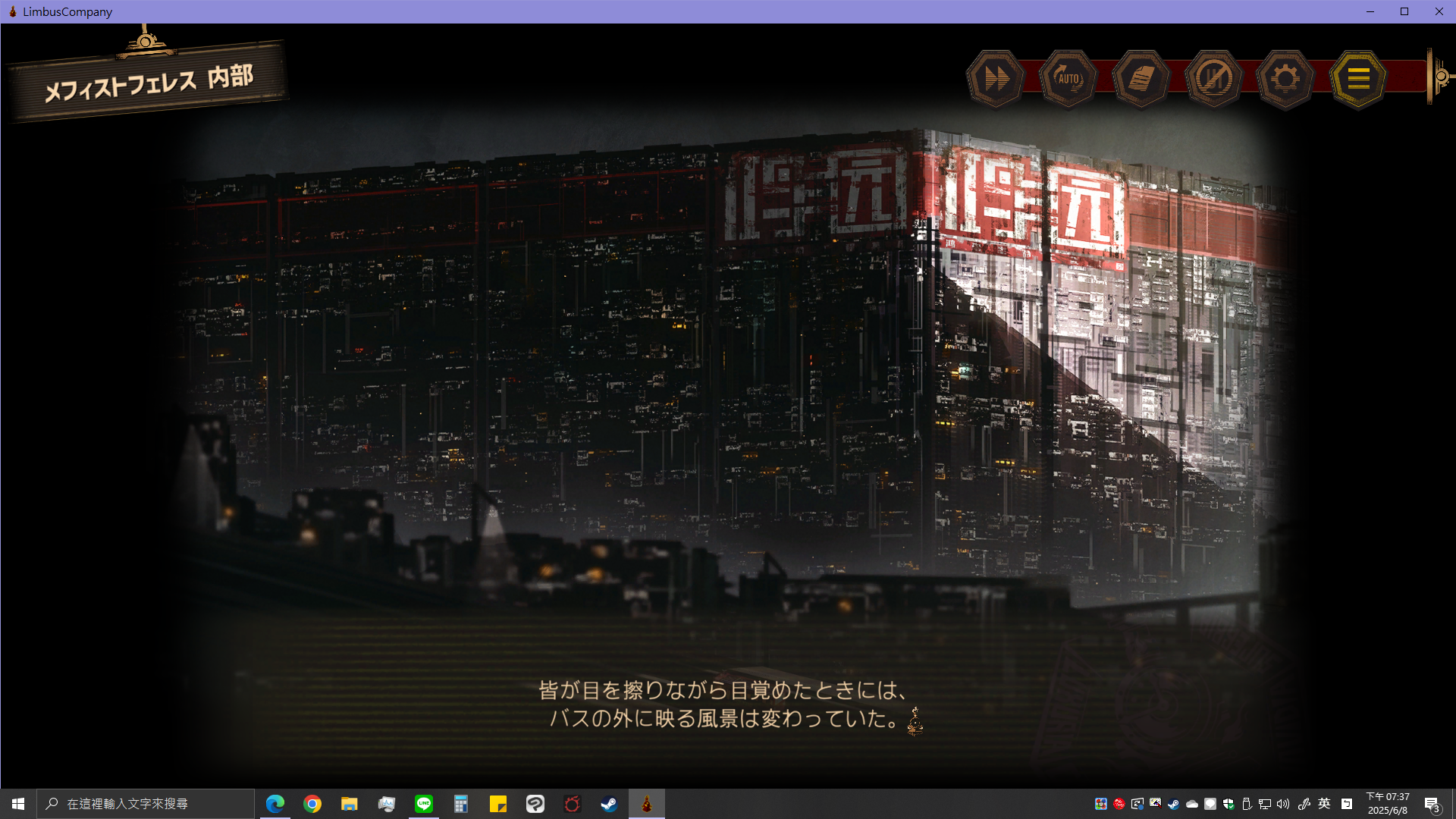Open the Windows Start menu
Viewport: 1456px width, 819px height.
18,804
